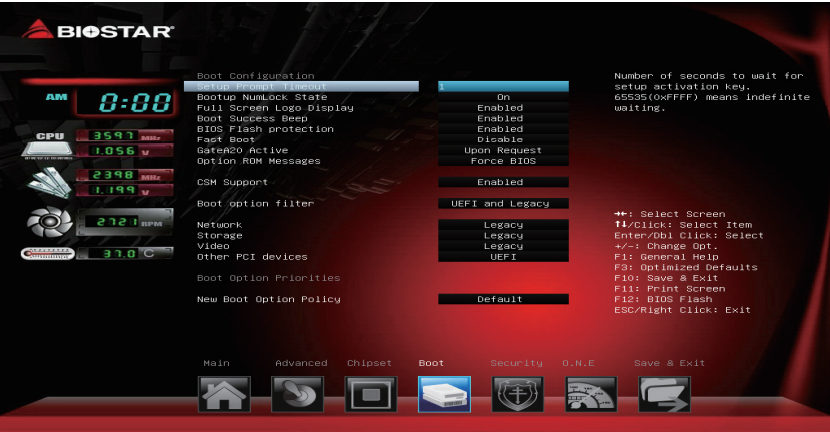
Task: Edit the Setup Prompt Timeout value field
Action: coord(503,86)
